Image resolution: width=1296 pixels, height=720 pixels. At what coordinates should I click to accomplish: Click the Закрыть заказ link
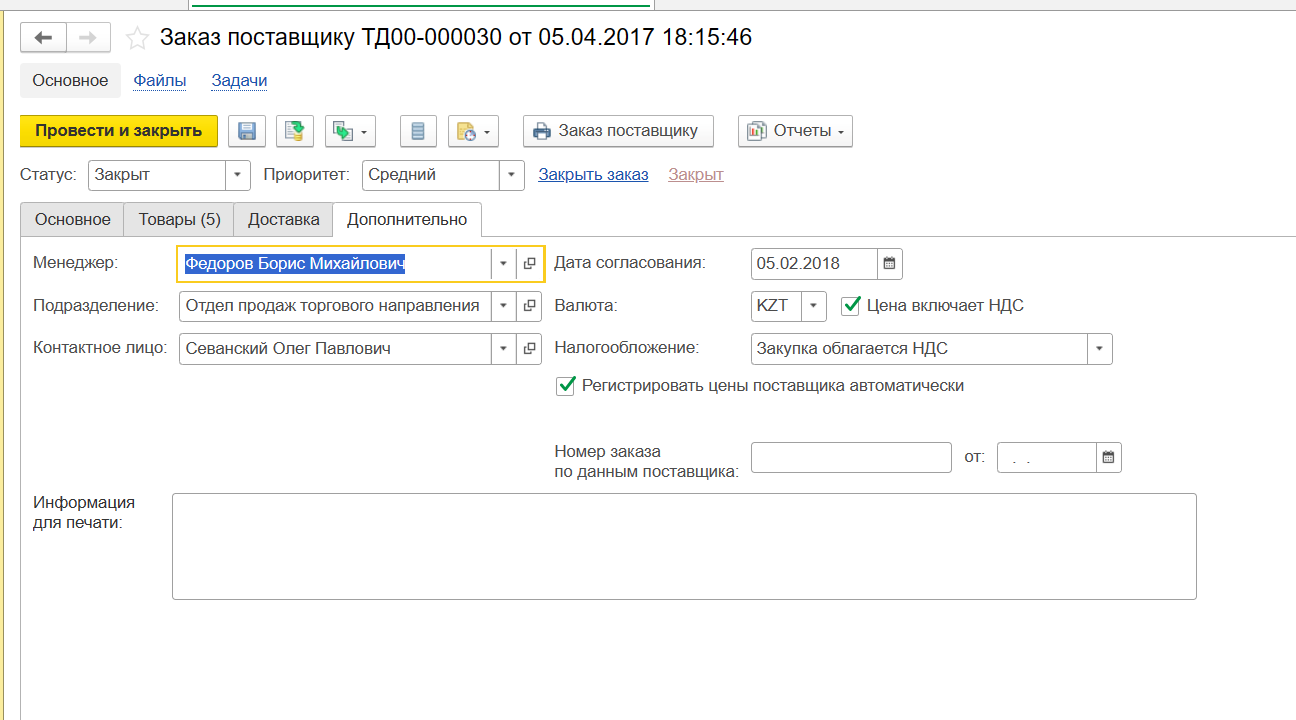tap(593, 175)
